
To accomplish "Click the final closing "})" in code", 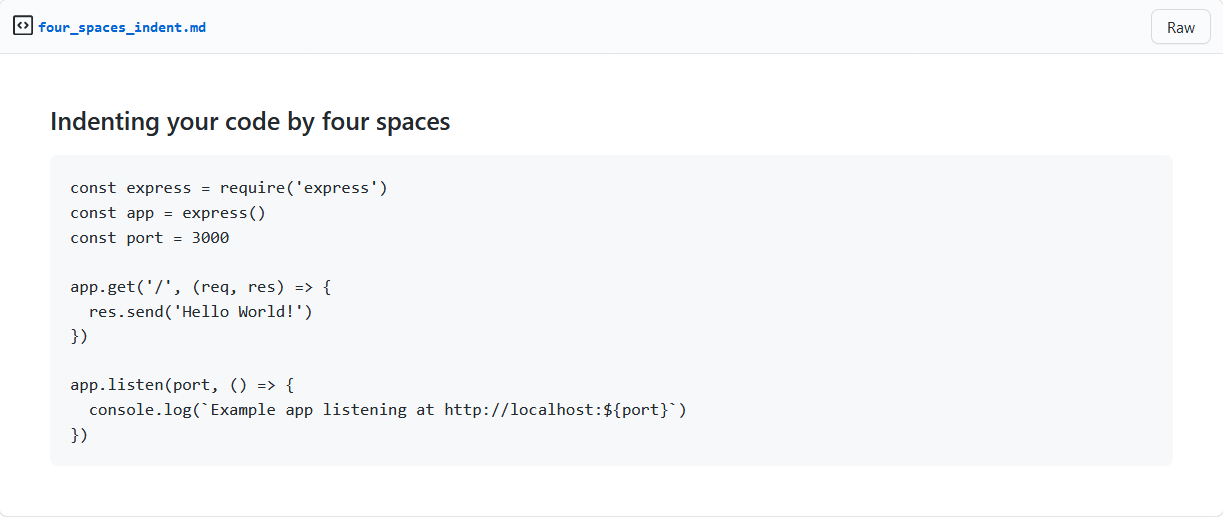I will (79, 434).
